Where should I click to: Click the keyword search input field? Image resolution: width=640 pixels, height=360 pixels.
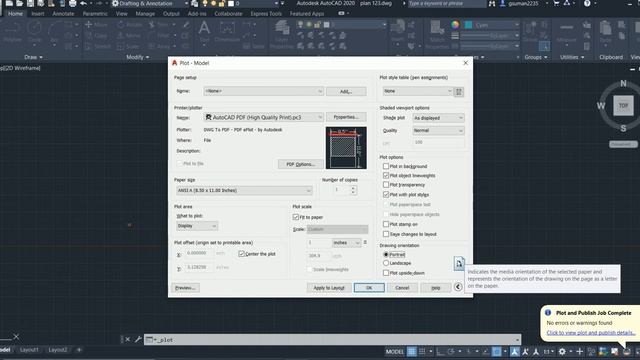click(447, 4)
